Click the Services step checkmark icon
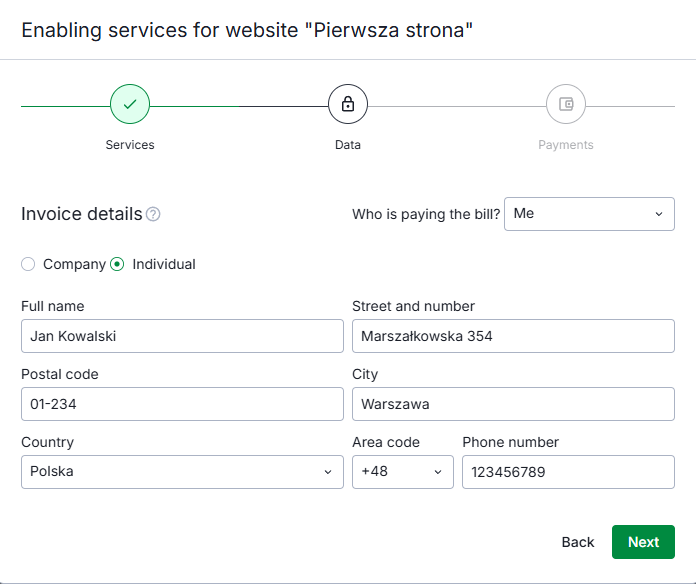 [x=130, y=104]
